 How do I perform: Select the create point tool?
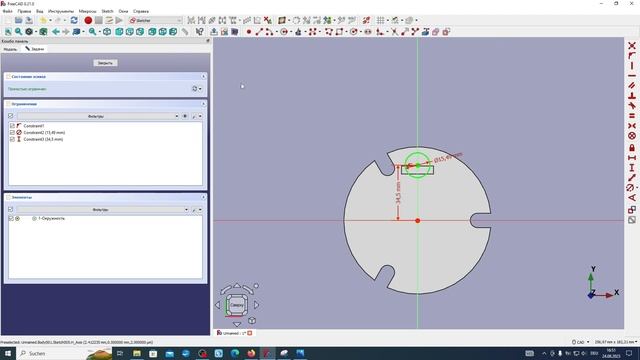[249, 31]
